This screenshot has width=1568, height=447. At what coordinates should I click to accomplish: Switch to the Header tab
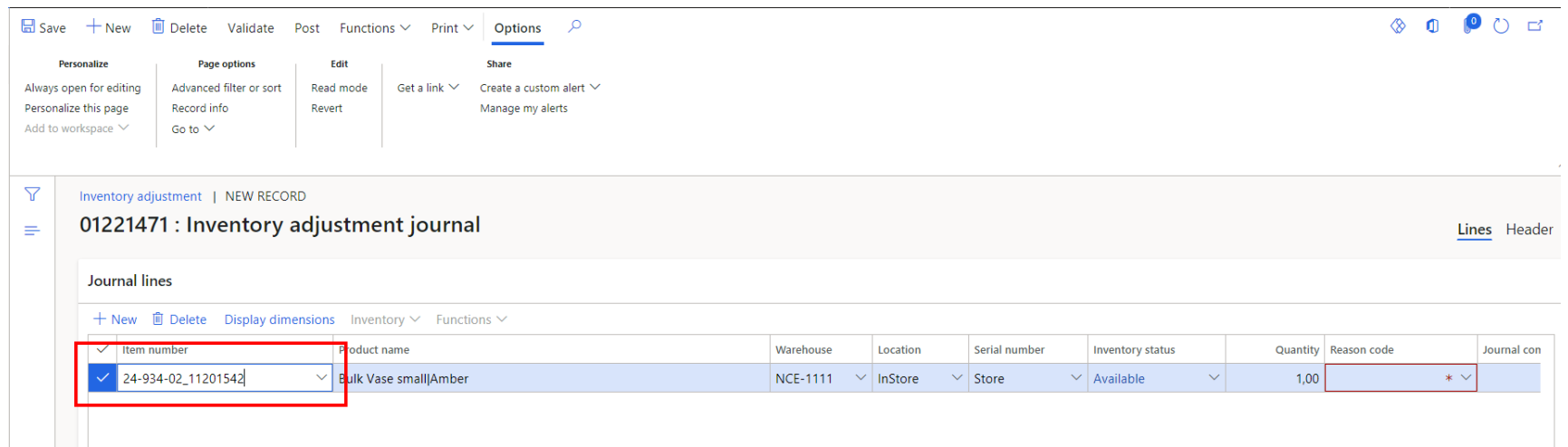coord(1528,230)
